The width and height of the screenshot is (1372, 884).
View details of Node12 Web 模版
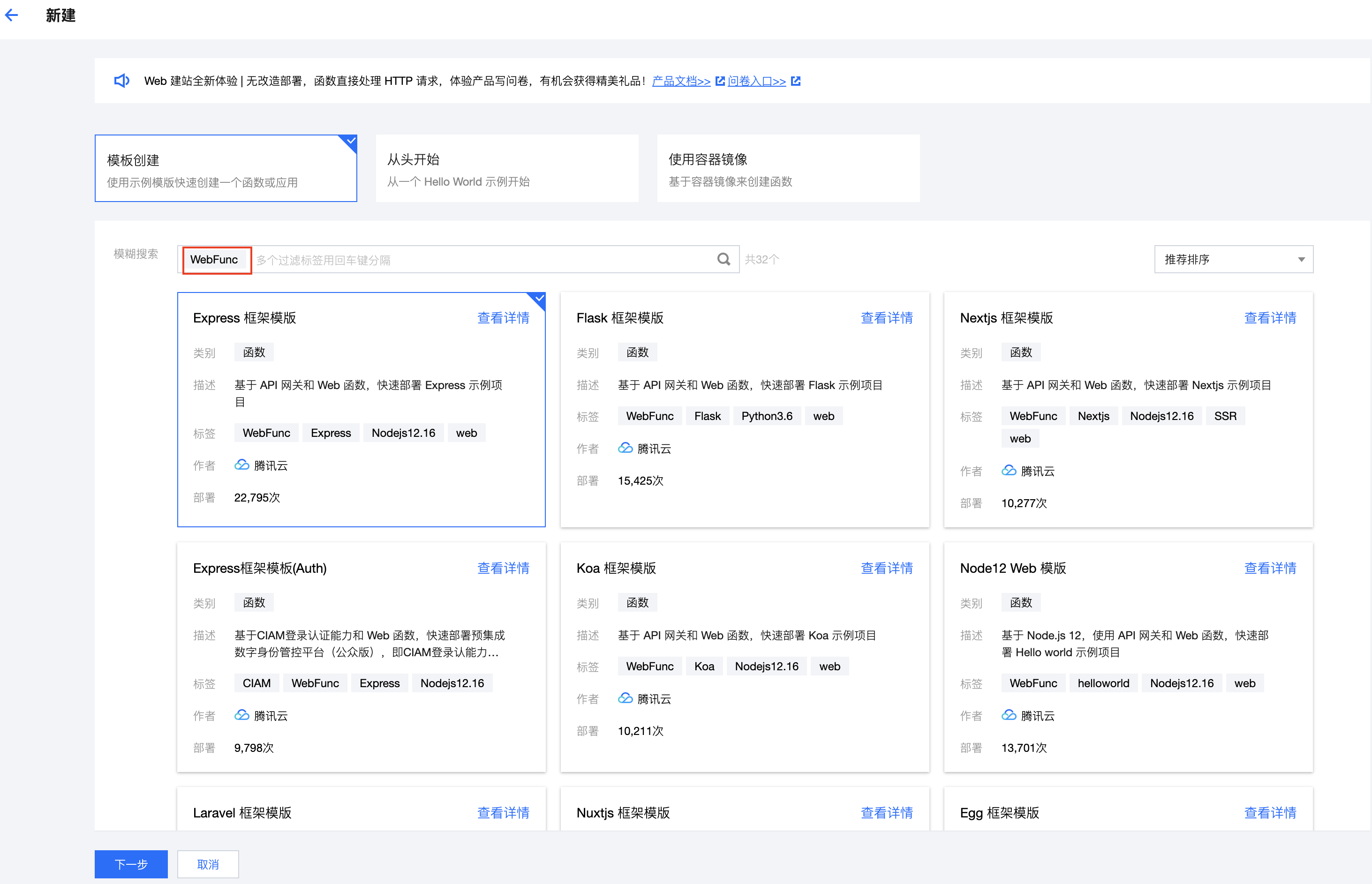pos(1270,568)
